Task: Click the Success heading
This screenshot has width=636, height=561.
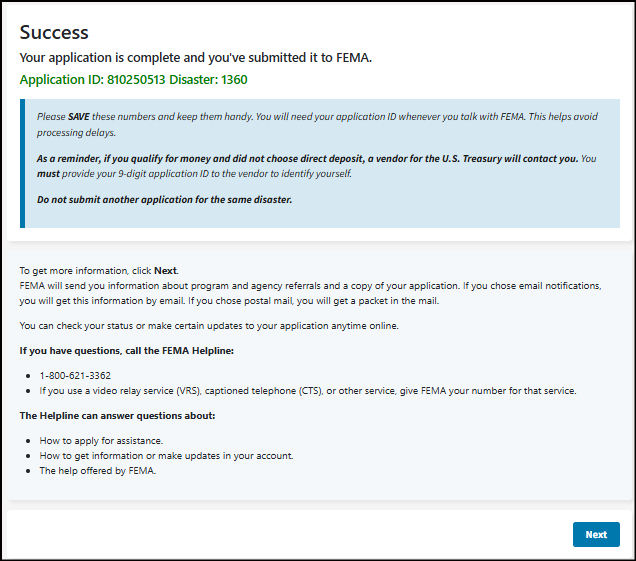Action: [x=54, y=33]
